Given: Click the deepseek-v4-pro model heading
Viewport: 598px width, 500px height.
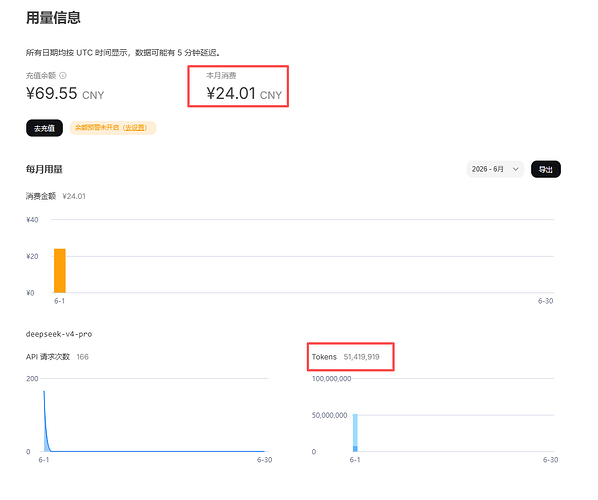Looking at the screenshot, I should [x=59, y=334].
